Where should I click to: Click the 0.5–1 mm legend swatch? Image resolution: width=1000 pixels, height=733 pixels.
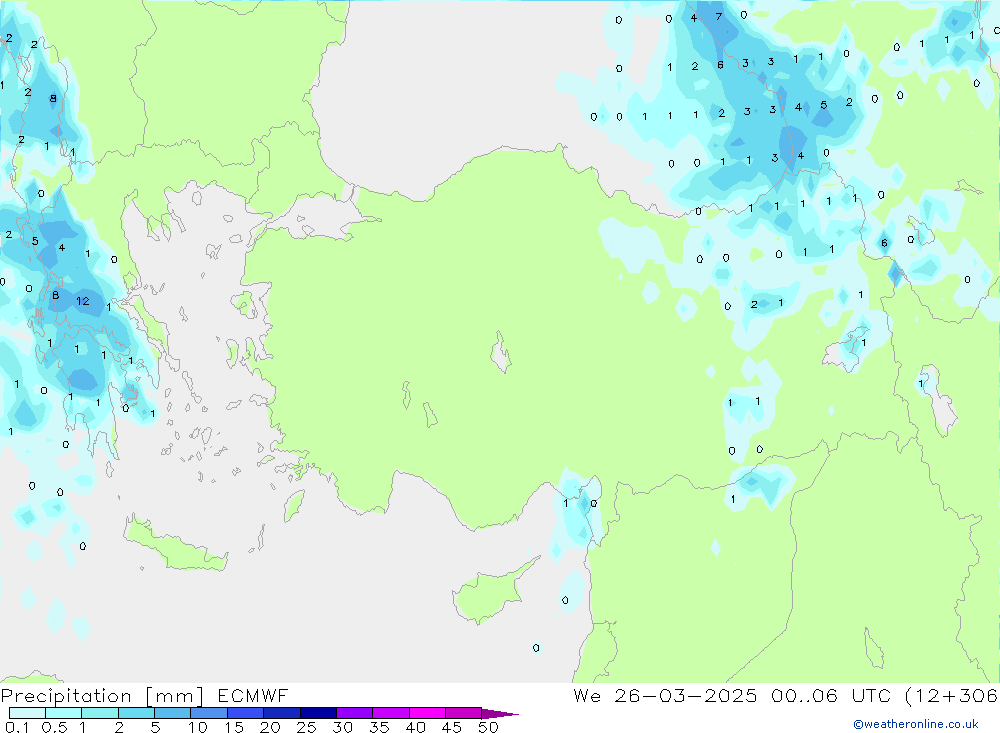coord(64,713)
